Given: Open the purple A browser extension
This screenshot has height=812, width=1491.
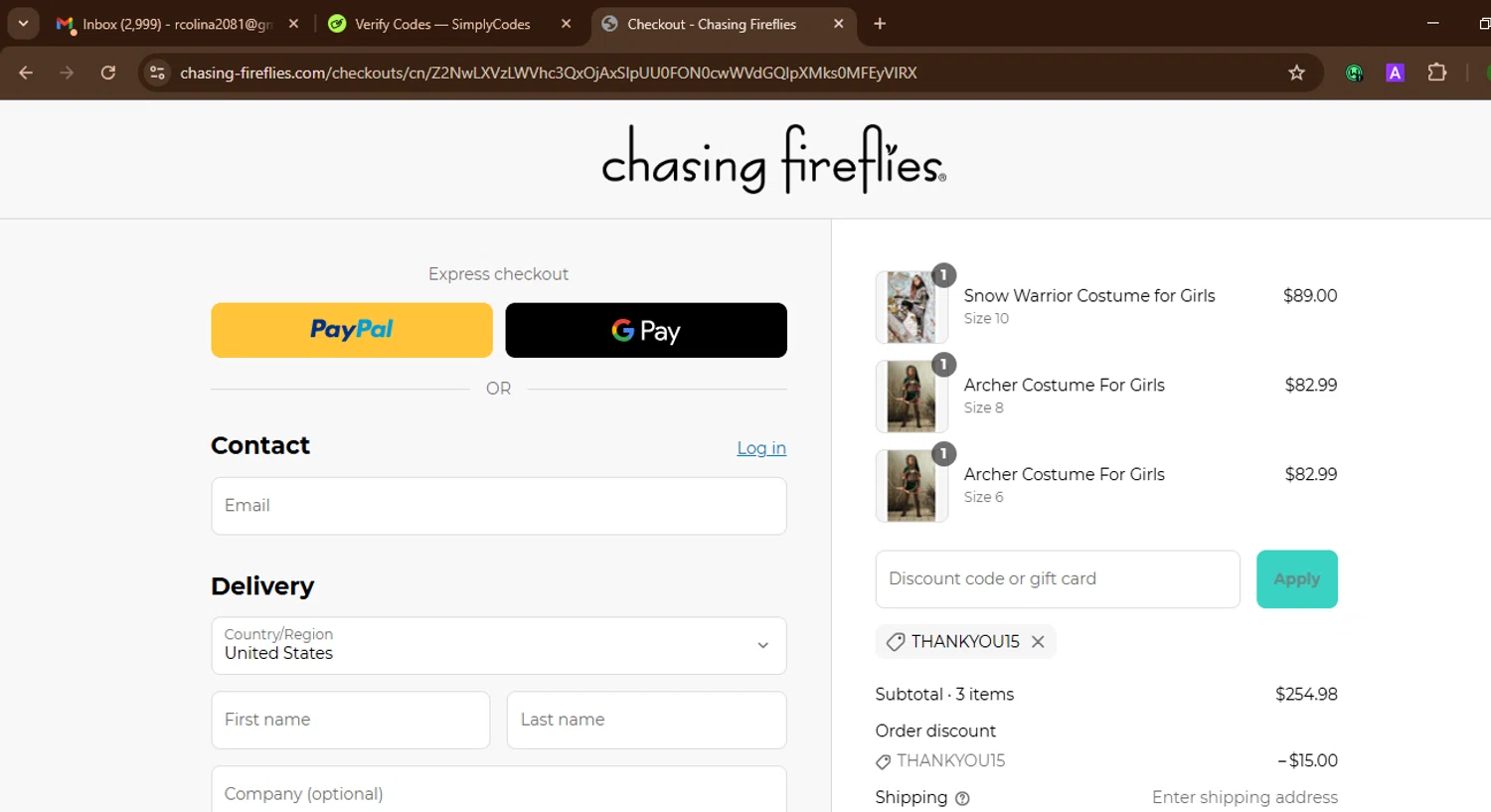Looking at the screenshot, I should pyautogui.click(x=1396, y=73).
